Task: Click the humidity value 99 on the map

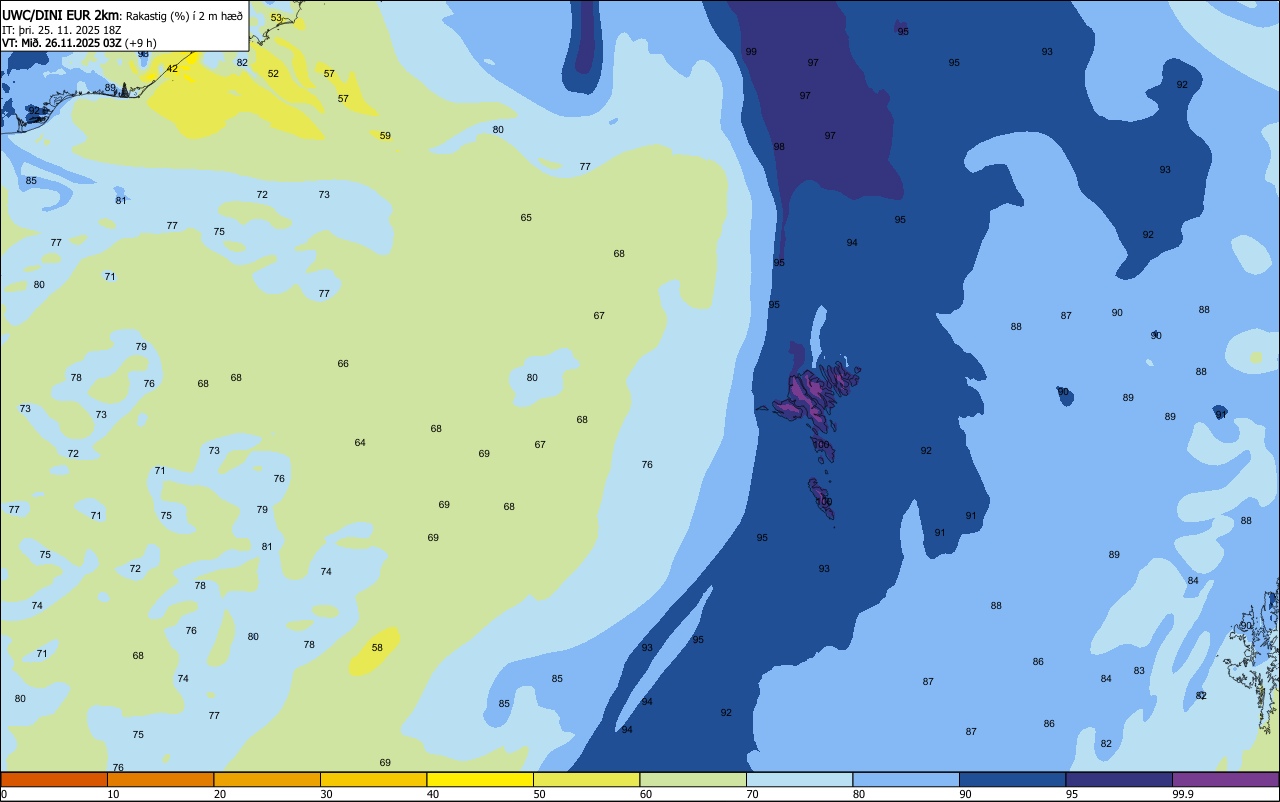Action: click(751, 52)
